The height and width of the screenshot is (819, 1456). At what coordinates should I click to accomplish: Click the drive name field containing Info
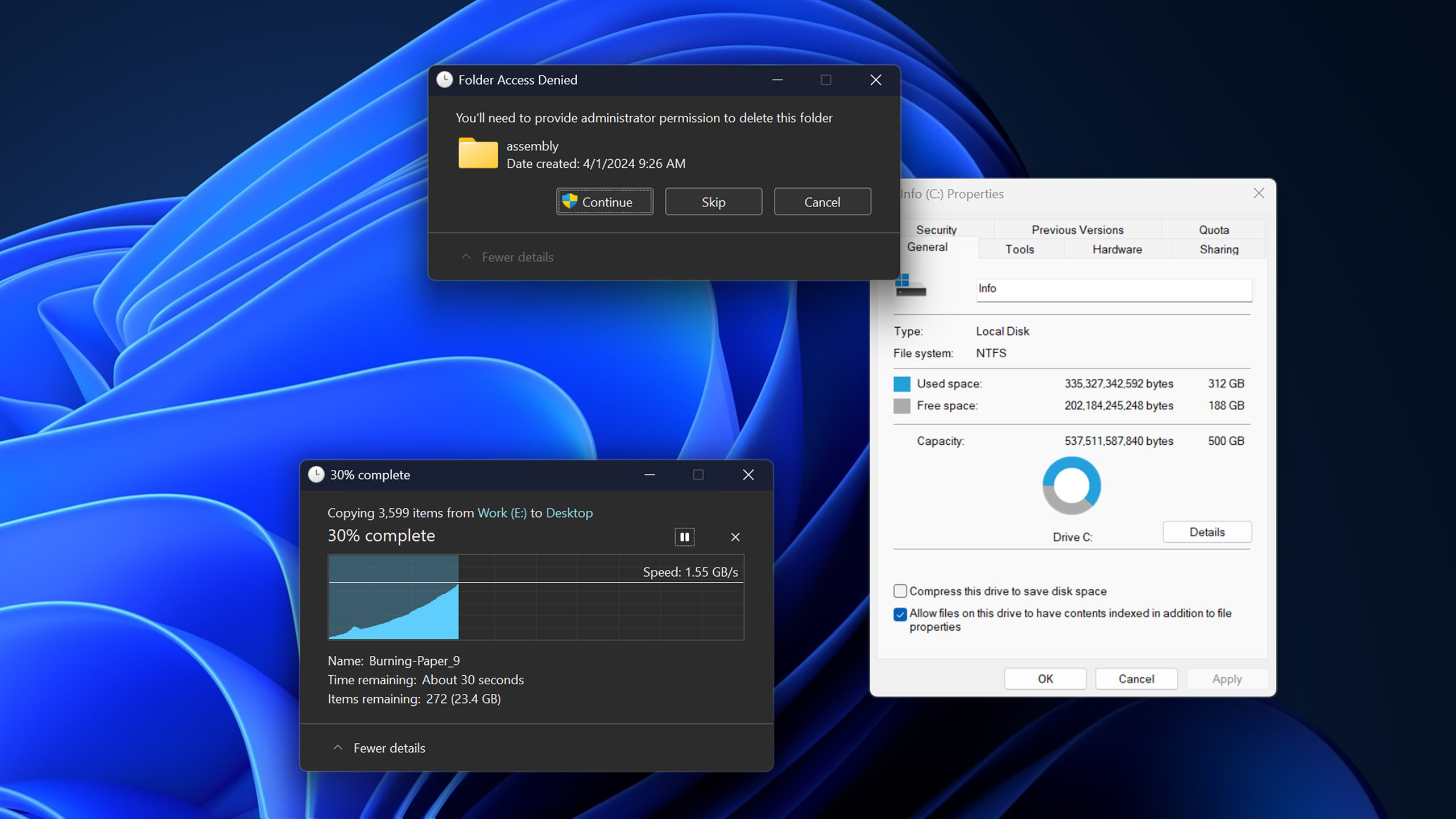tap(1114, 289)
